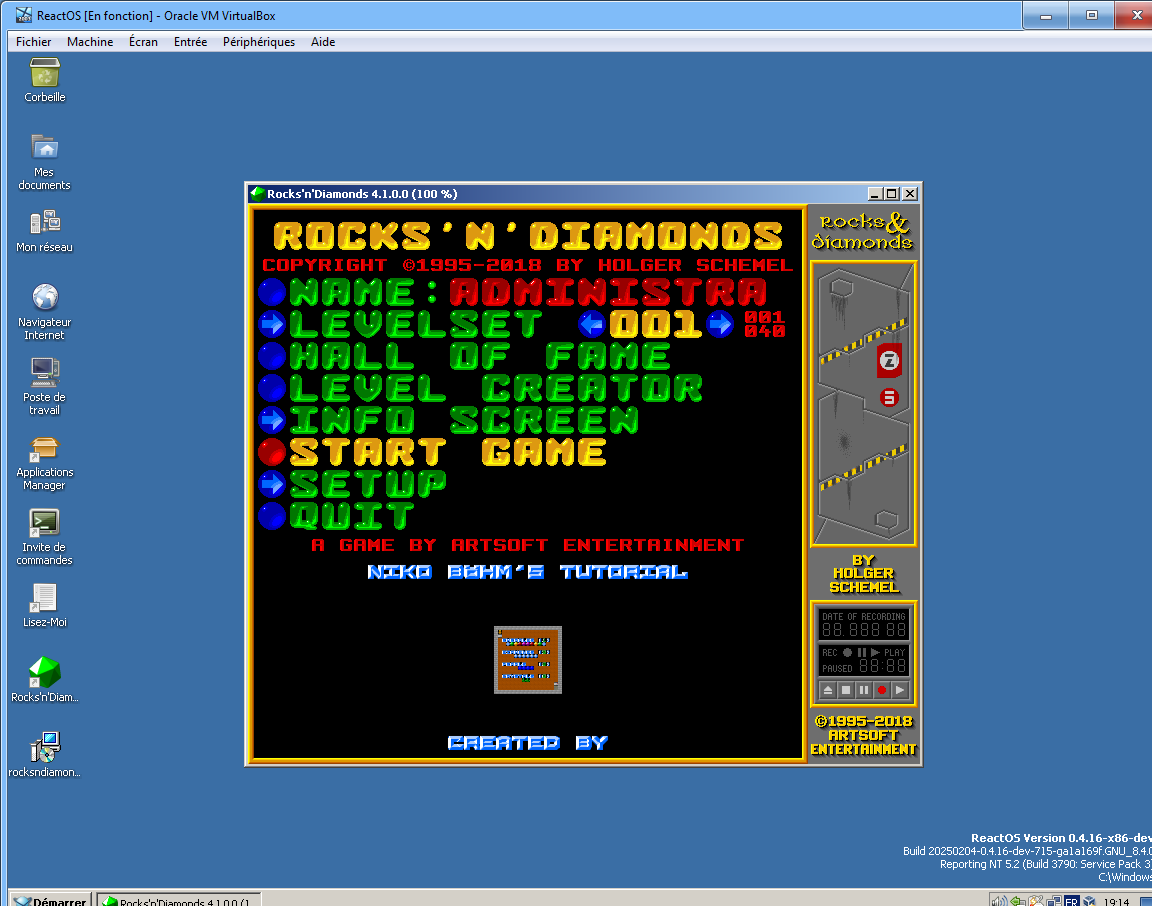Viewport: 1152px width, 906px height.
Task: Open the Entrée menu in VirtualBox
Action: click(x=190, y=42)
